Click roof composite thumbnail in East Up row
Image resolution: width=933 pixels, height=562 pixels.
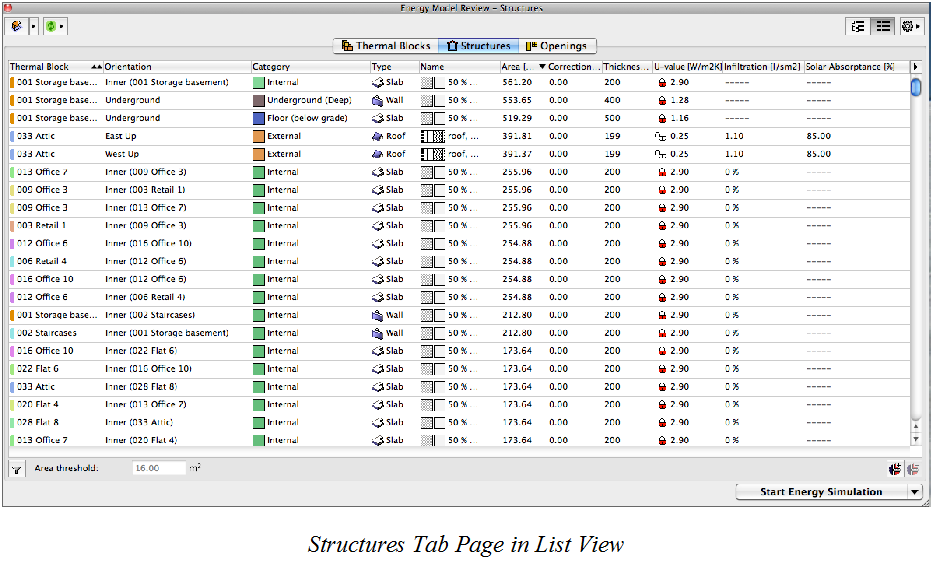(x=433, y=136)
